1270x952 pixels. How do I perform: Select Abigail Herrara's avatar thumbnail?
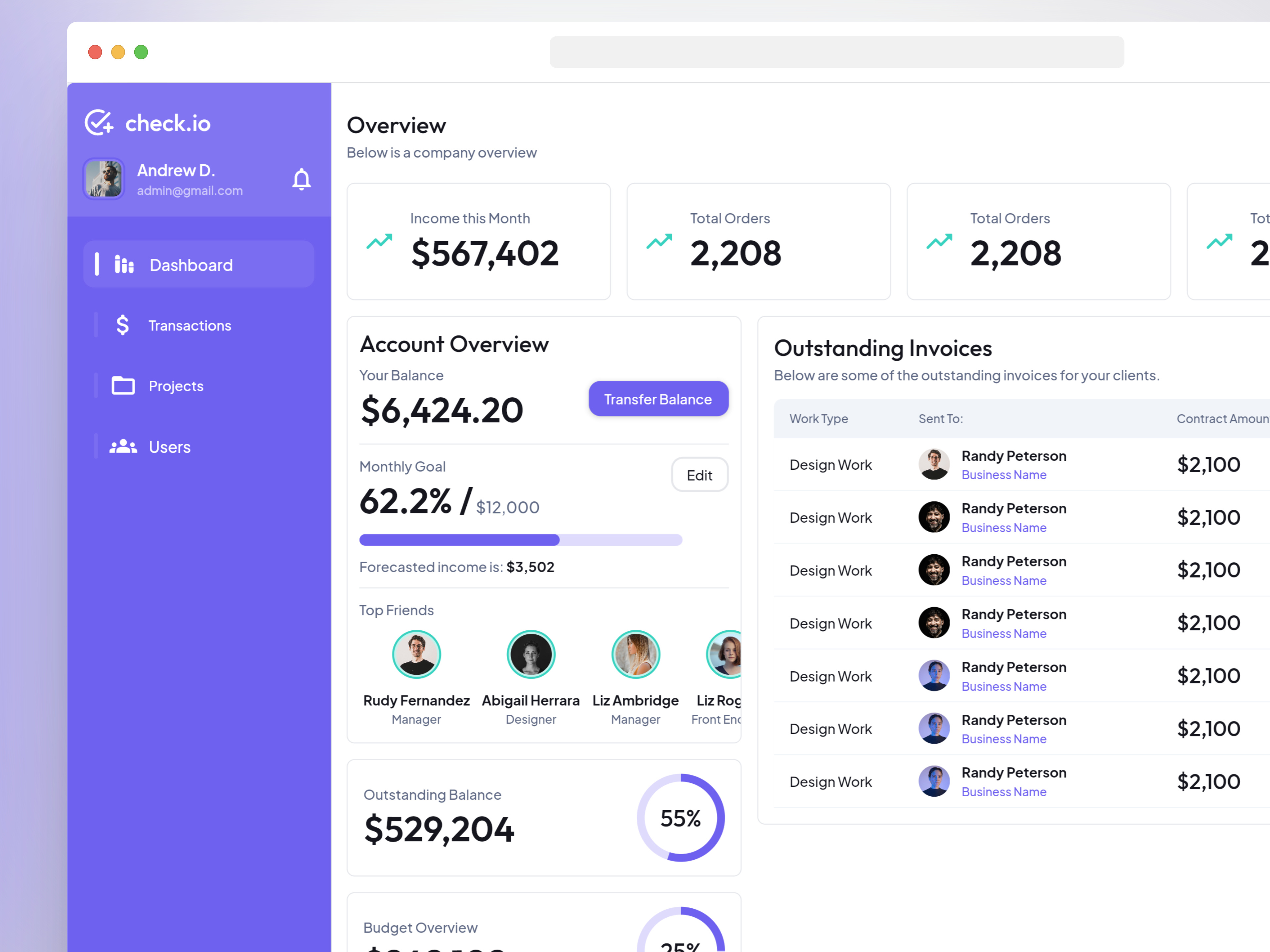point(530,654)
